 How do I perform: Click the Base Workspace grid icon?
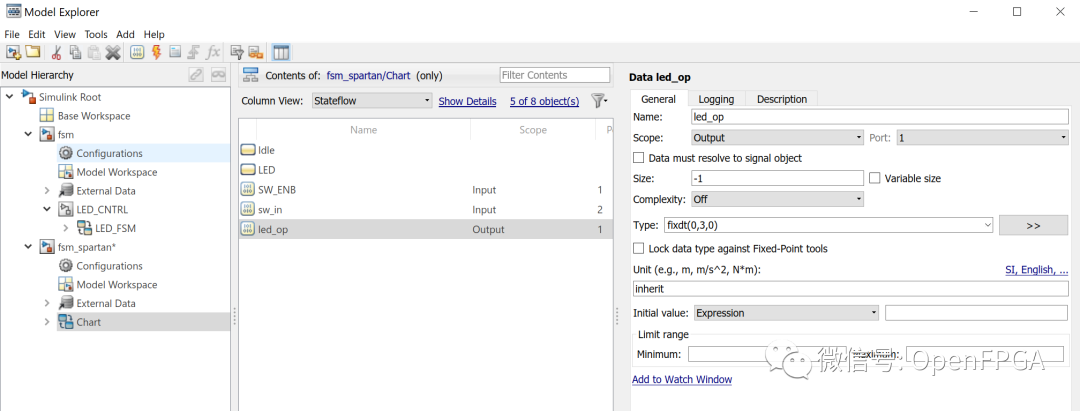(x=46, y=116)
